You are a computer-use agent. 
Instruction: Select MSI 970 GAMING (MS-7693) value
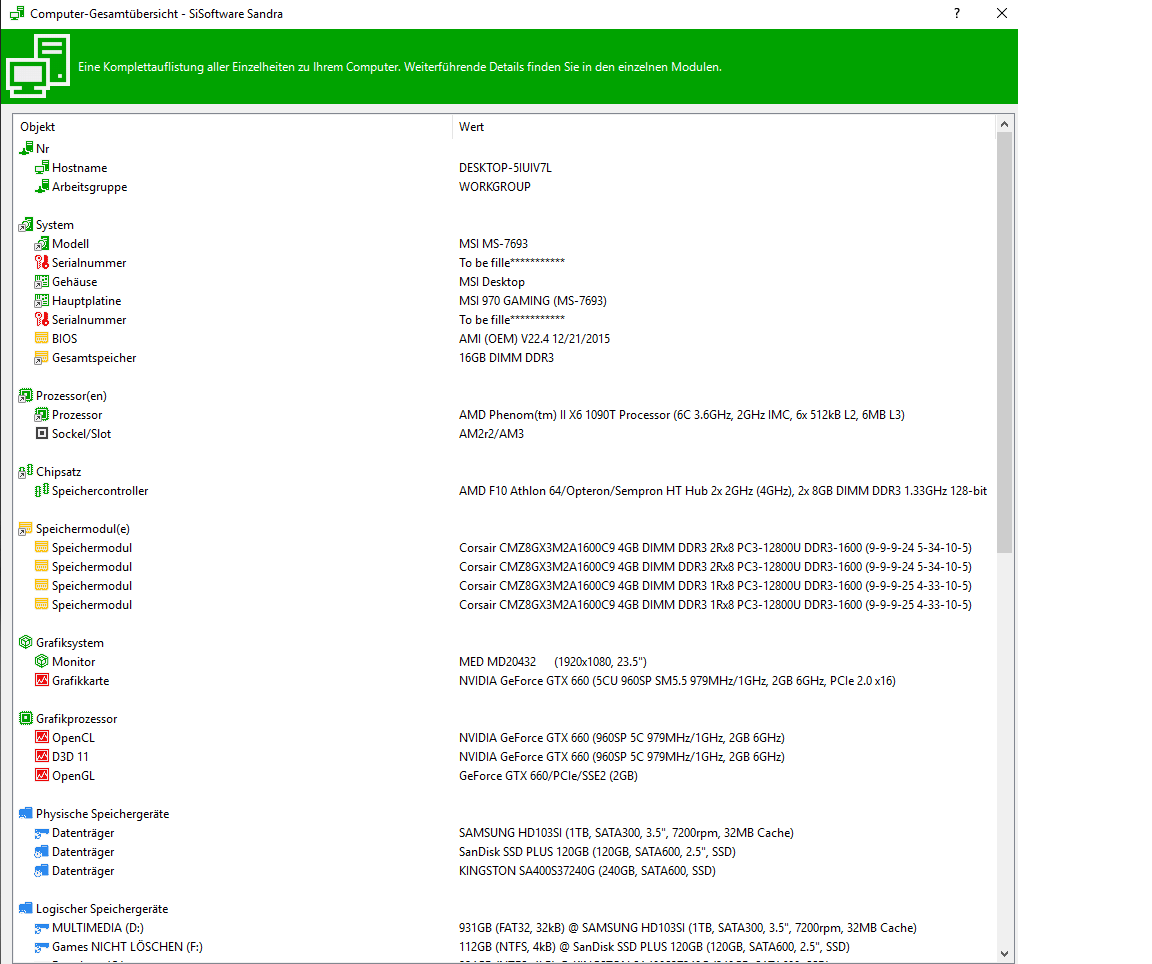tap(533, 301)
